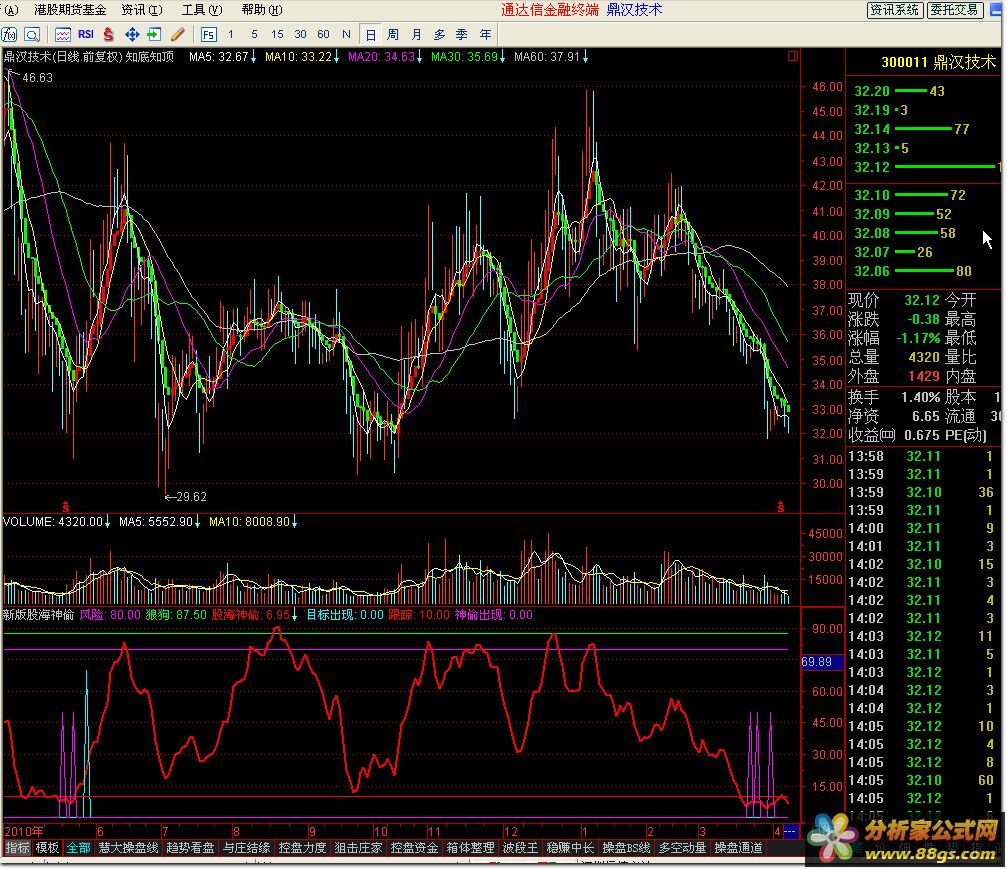
Task: Open the 资讯(I) menu
Action: pyautogui.click(x=142, y=10)
